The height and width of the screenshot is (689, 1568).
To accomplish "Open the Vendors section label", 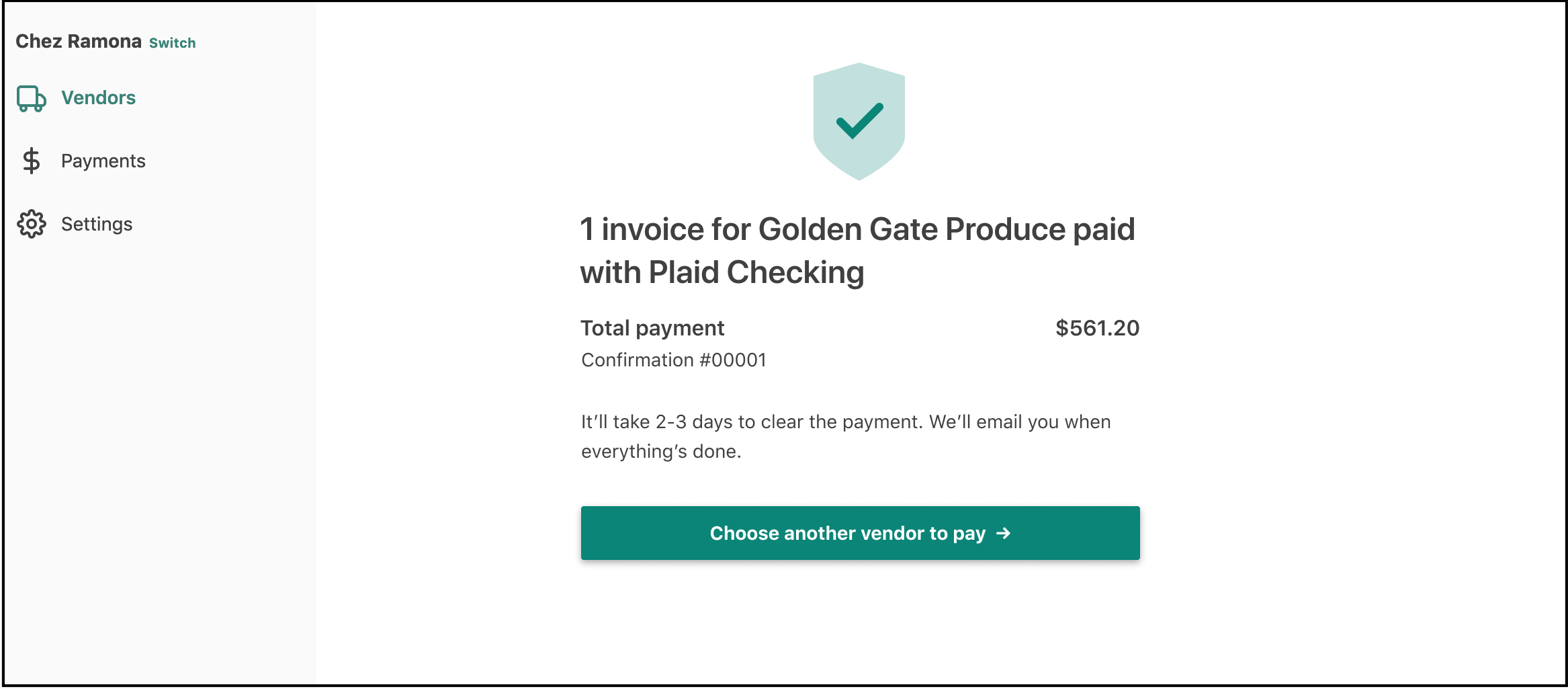I will pyautogui.click(x=98, y=97).
